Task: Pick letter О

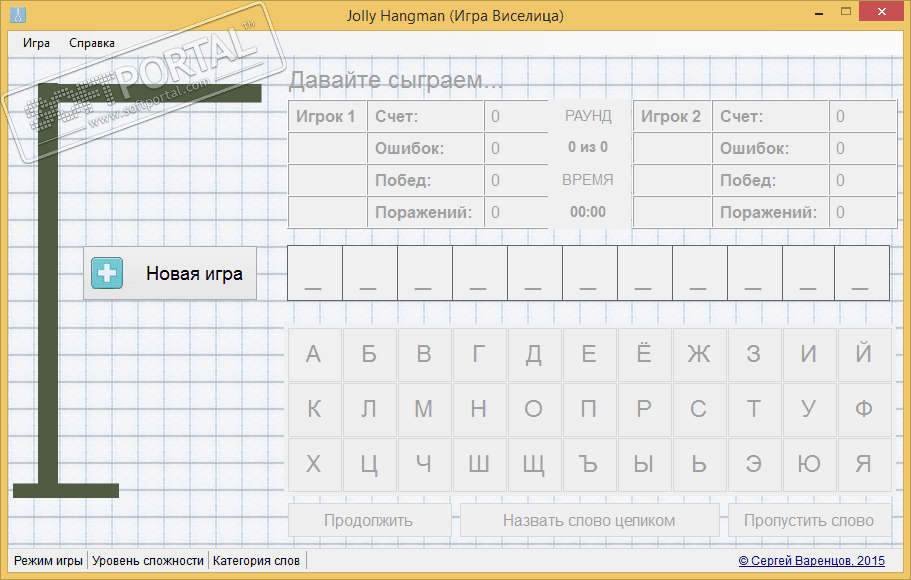Action: point(534,410)
